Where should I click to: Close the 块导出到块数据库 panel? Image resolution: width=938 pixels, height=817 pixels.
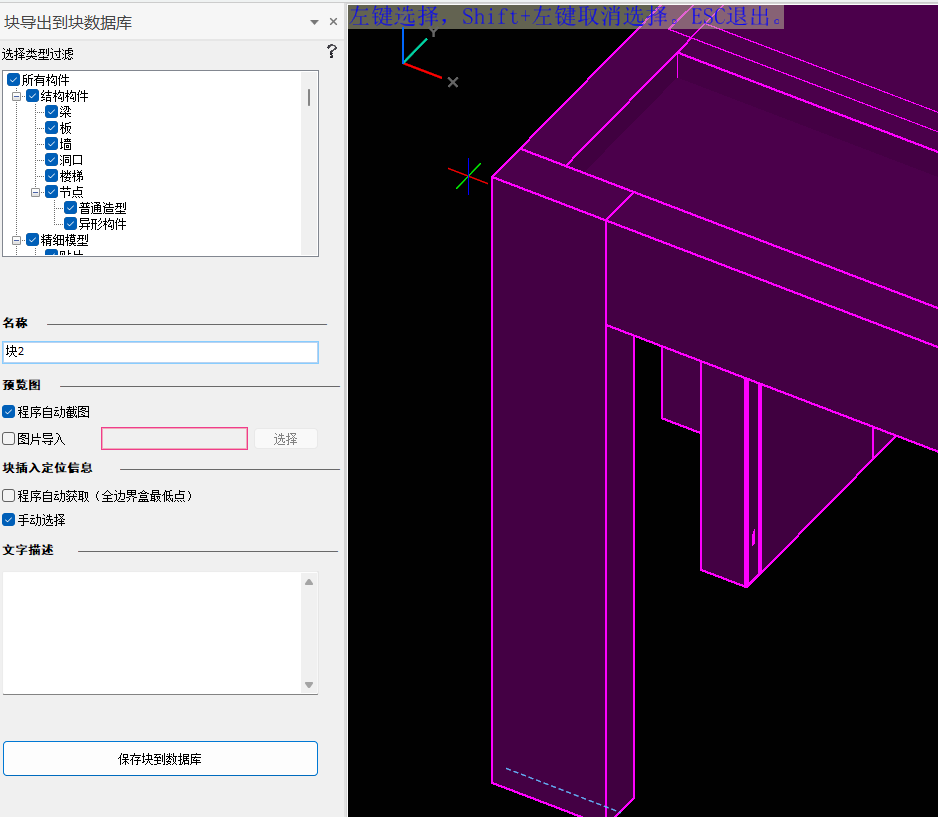pos(333,22)
